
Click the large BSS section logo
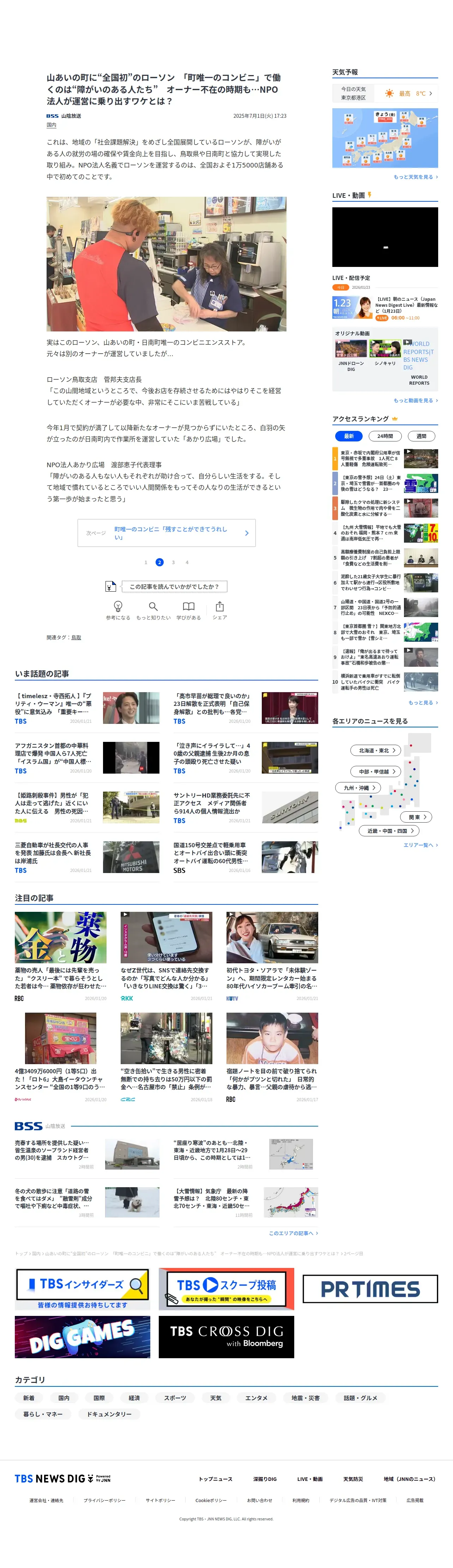(29, 1126)
